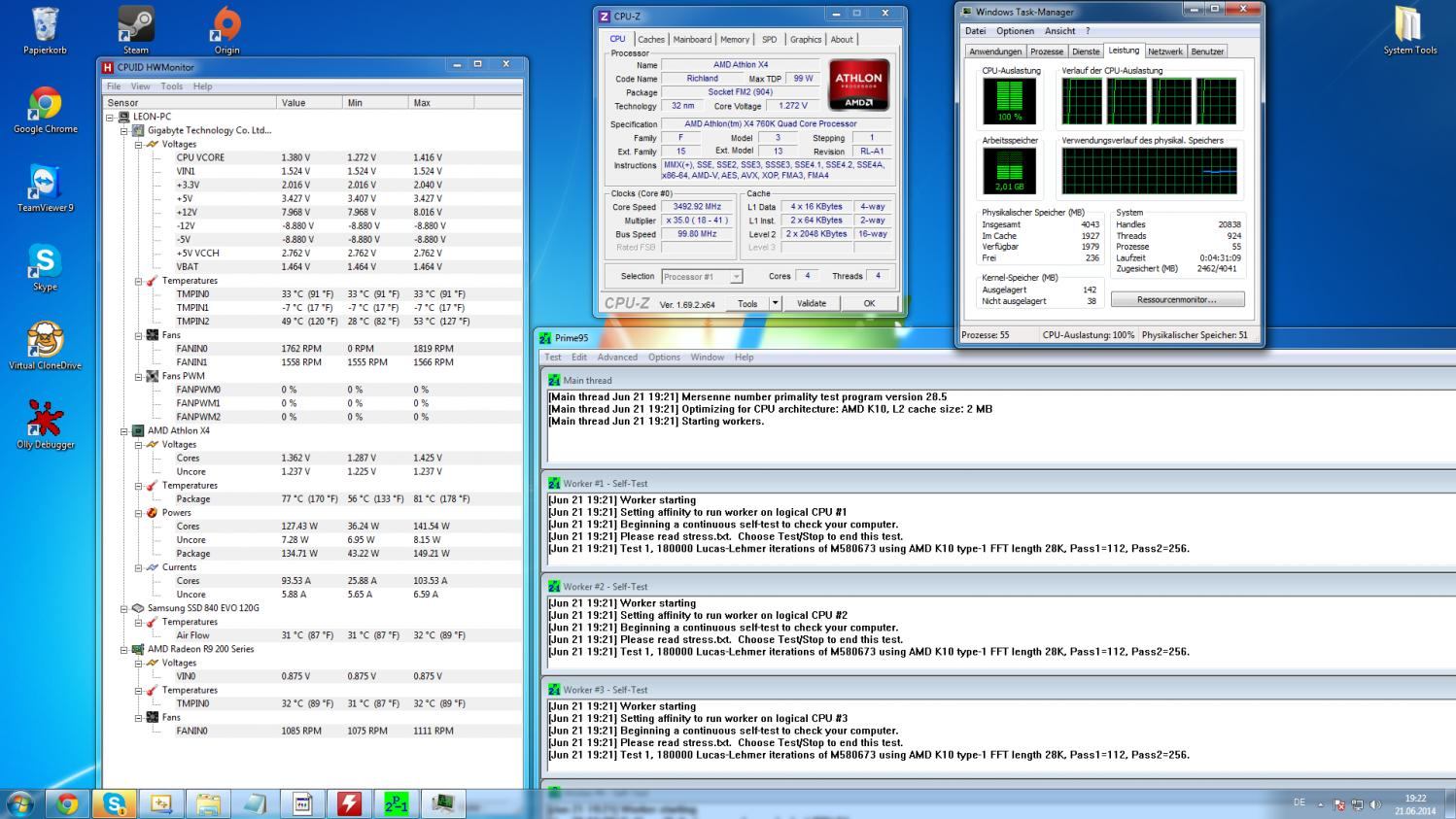Viewport: 1456px width, 819px height.
Task: Click the Max column header in HWMonitor
Action: click(441, 102)
